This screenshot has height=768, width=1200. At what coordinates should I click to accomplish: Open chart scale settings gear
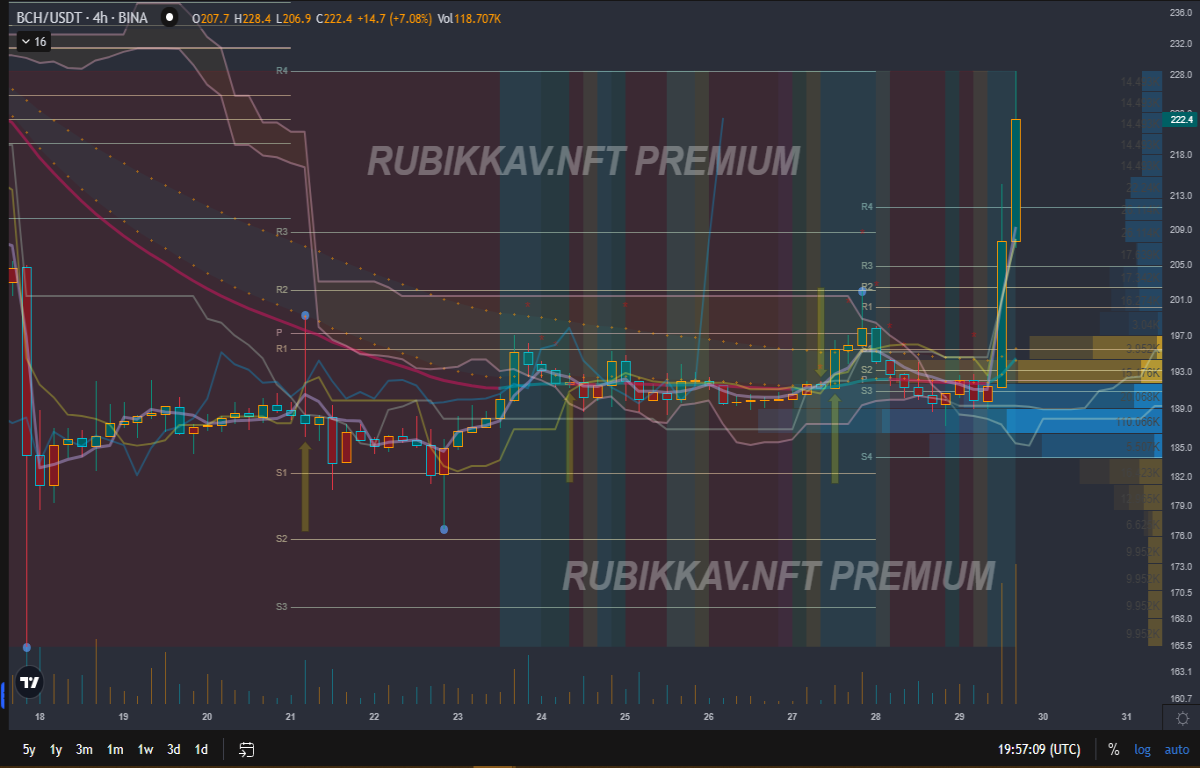pos(1183,718)
